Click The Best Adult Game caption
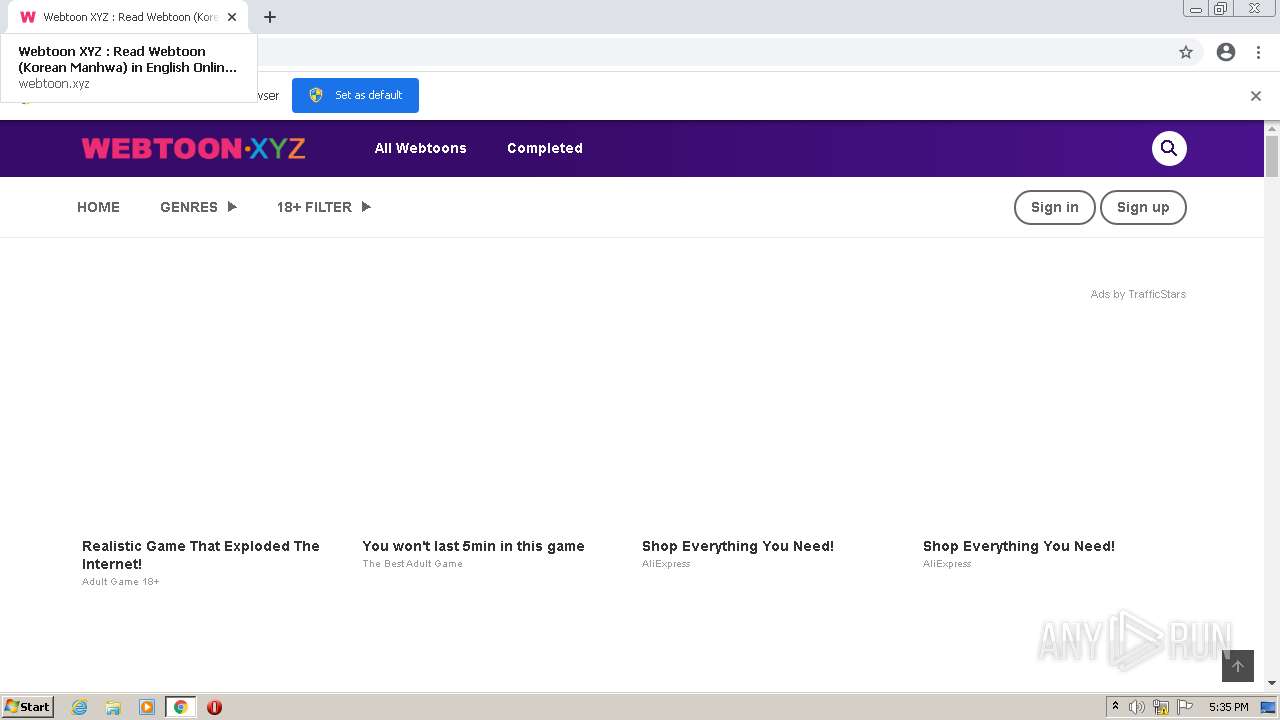Screen dimensions: 1280x720 412,564
